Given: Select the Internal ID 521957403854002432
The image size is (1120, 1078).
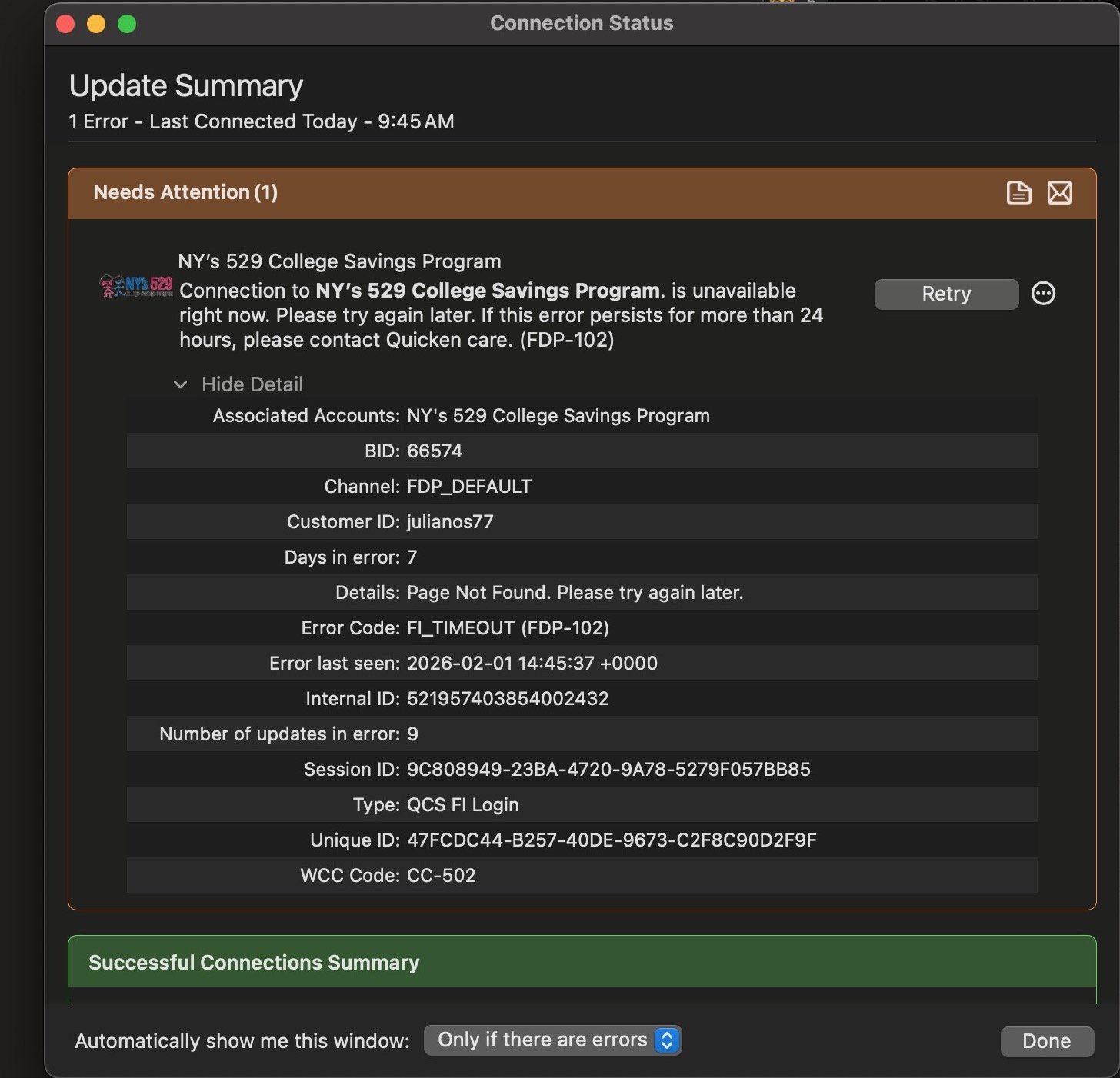Looking at the screenshot, I should [508, 699].
